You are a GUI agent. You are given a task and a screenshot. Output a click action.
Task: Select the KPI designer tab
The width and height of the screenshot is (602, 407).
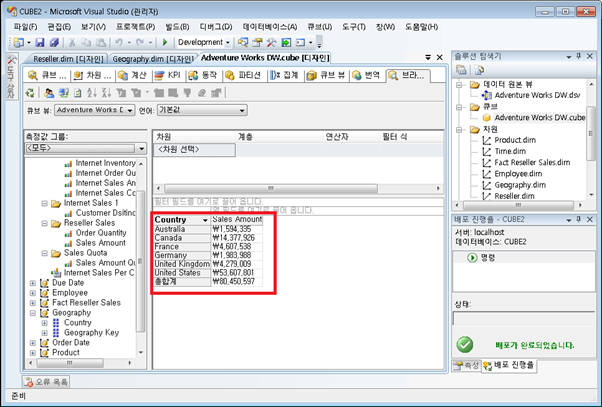click(168, 75)
